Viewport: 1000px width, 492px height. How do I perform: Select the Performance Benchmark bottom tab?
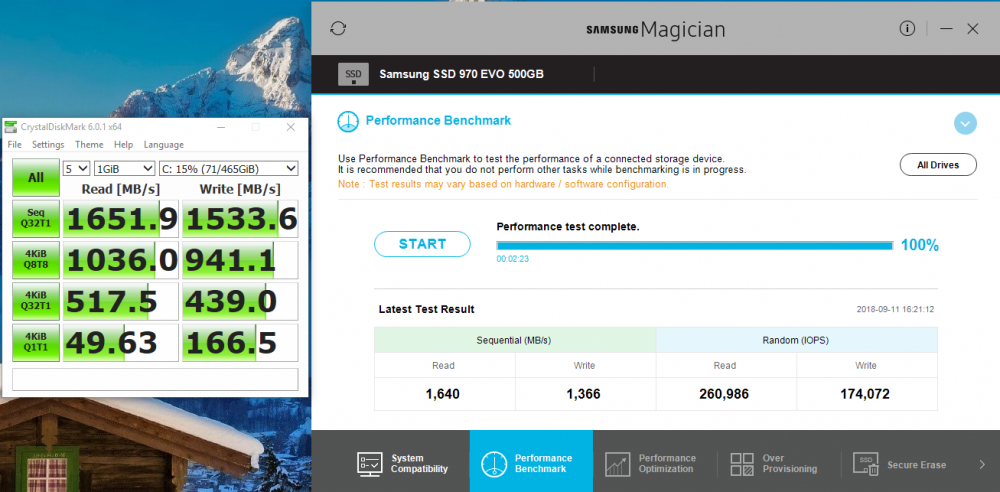[531, 461]
